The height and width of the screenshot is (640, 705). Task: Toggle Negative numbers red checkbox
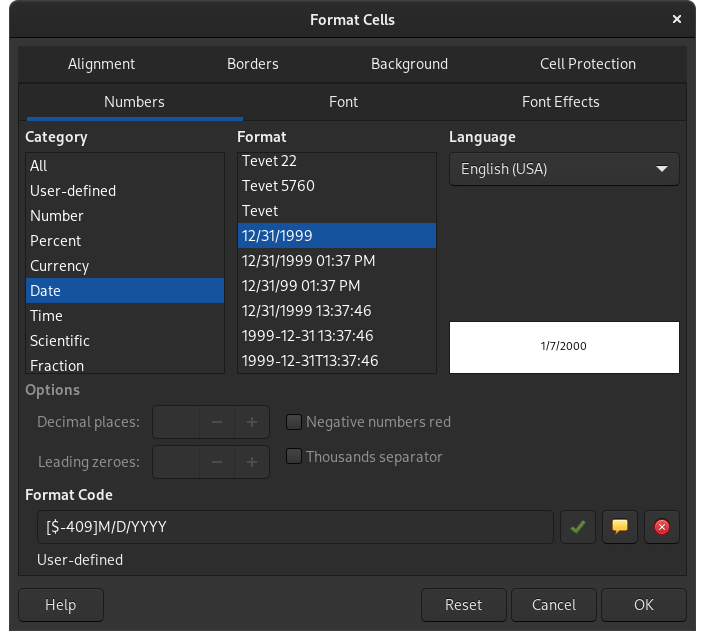coord(294,422)
